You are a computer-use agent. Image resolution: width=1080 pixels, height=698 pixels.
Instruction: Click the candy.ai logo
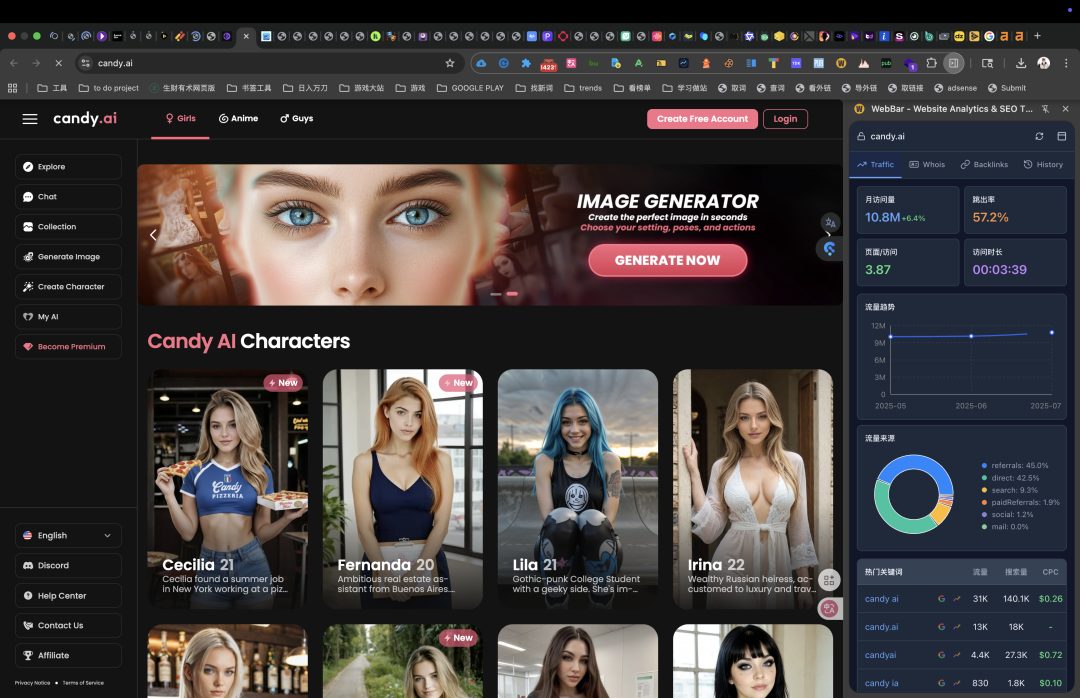85,119
